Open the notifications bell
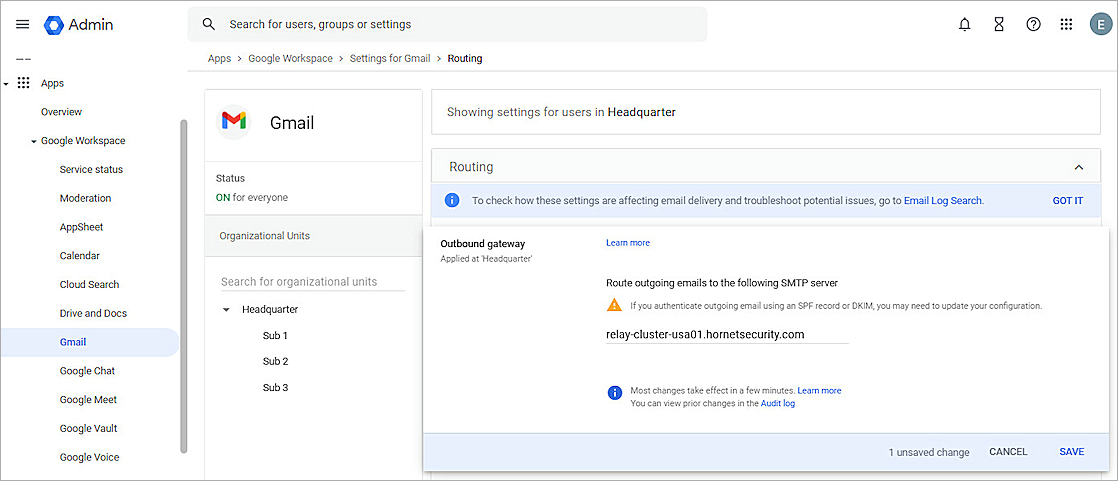This screenshot has height=481, width=1118. [964, 24]
